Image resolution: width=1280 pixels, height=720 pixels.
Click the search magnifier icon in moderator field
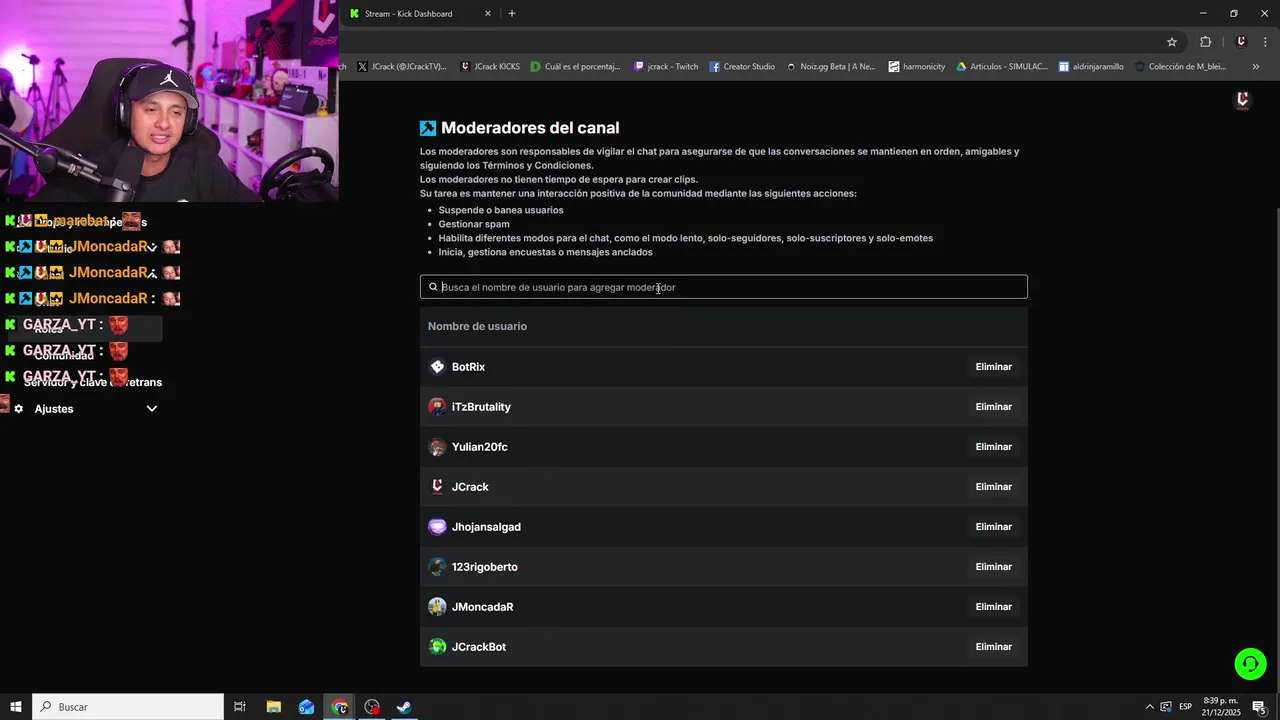[433, 287]
